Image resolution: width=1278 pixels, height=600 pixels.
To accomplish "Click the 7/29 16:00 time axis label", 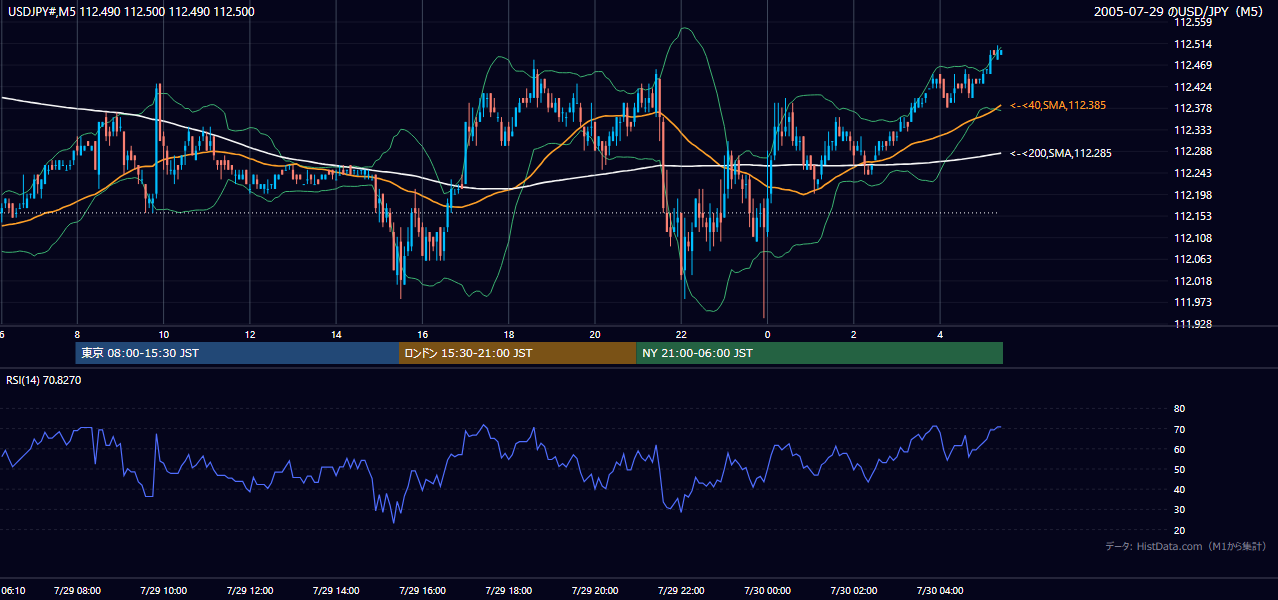I will click(422, 591).
